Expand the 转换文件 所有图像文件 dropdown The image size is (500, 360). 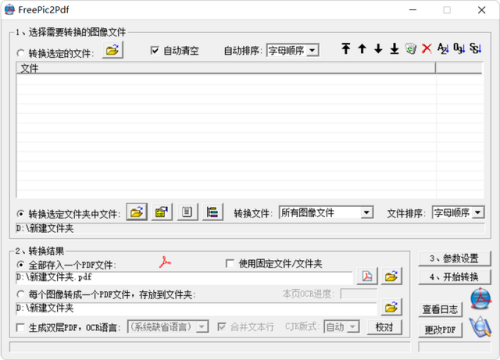pos(326,212)
